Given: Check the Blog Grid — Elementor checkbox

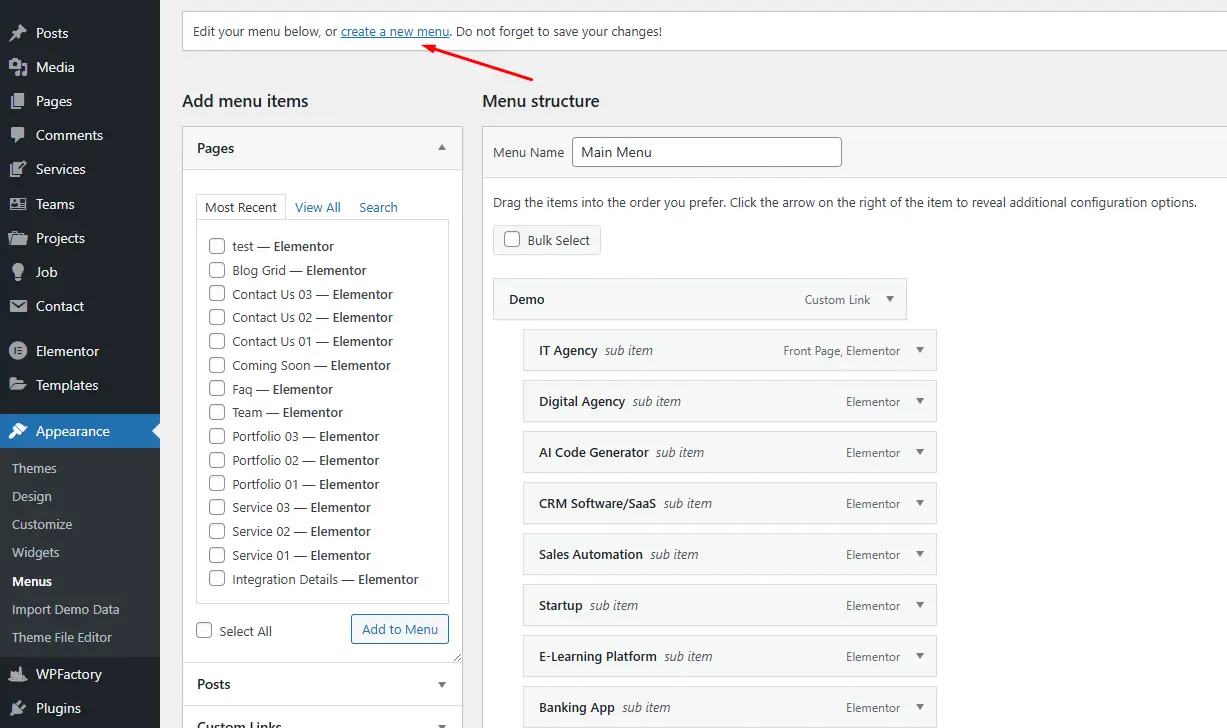Looking at the screenshot, I should point(217,270).
